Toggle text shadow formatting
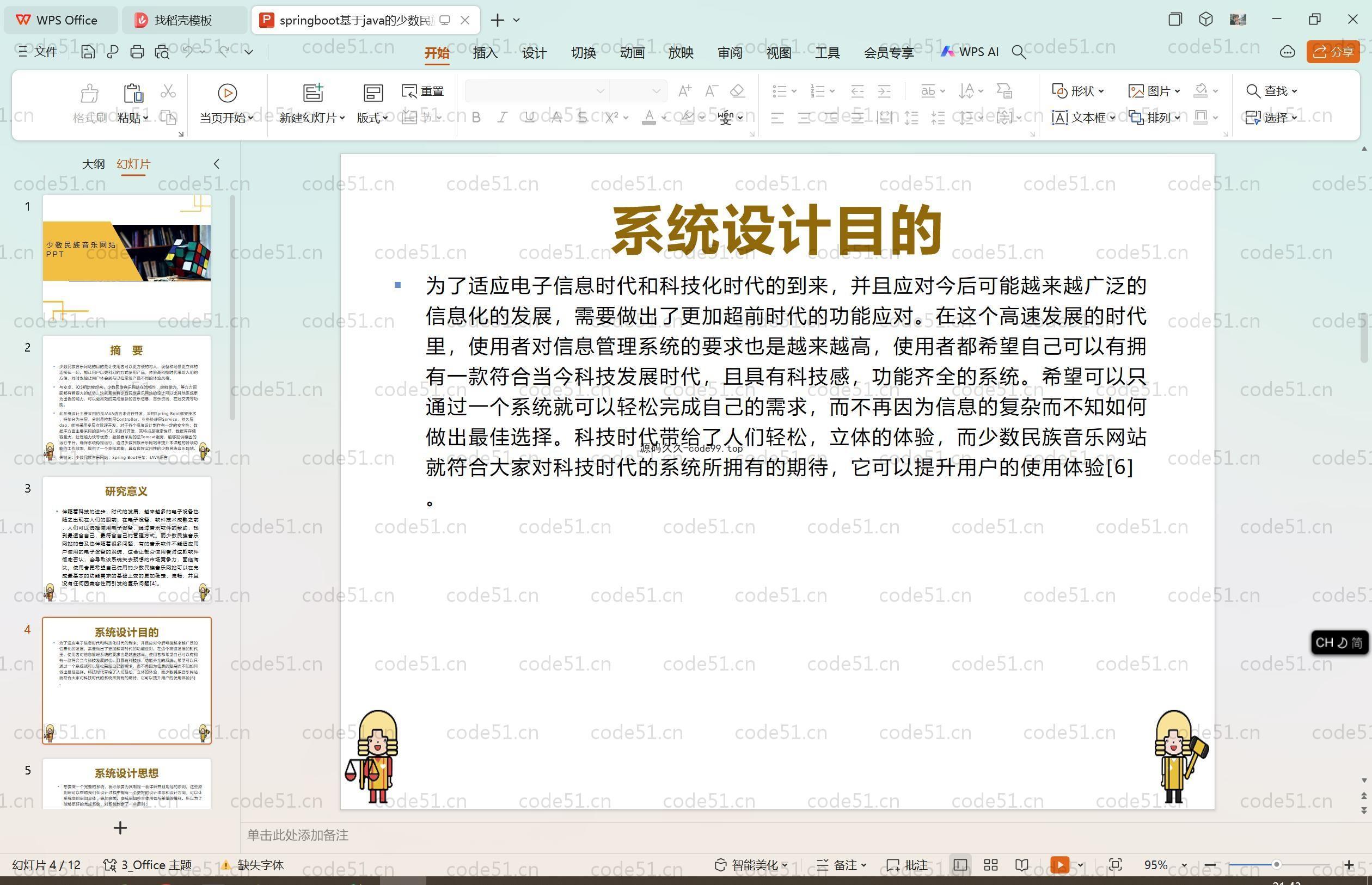The height and width of the screenshot is (885, 1372). click(x=582, y=118)
